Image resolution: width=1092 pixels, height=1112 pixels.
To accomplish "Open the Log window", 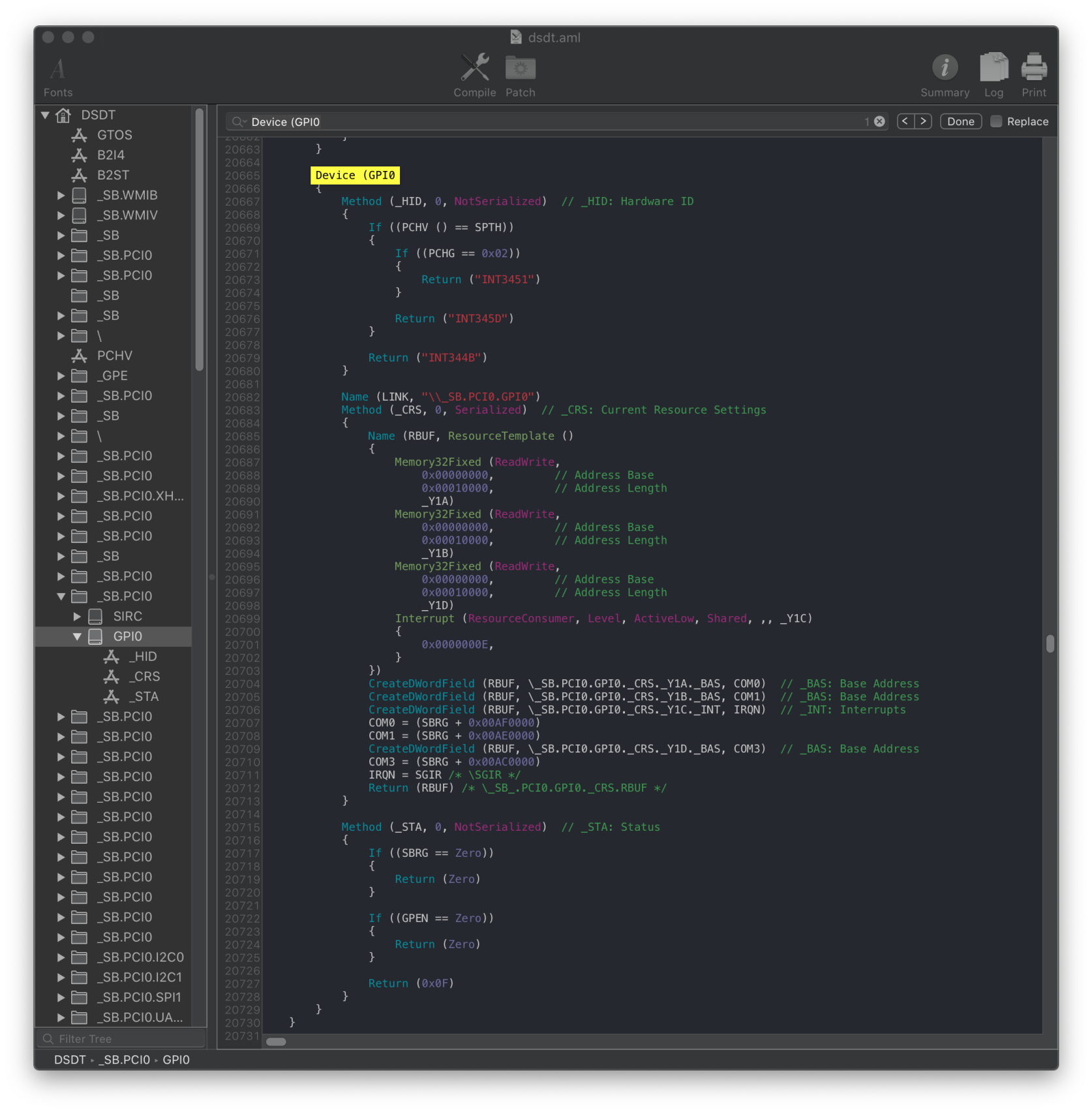I will coord(993,68).
